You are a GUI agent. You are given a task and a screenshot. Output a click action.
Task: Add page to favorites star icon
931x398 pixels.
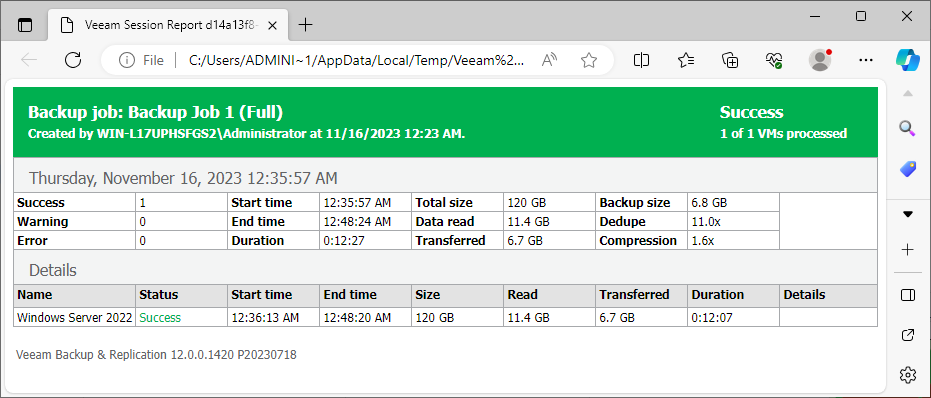coord(588,59)
